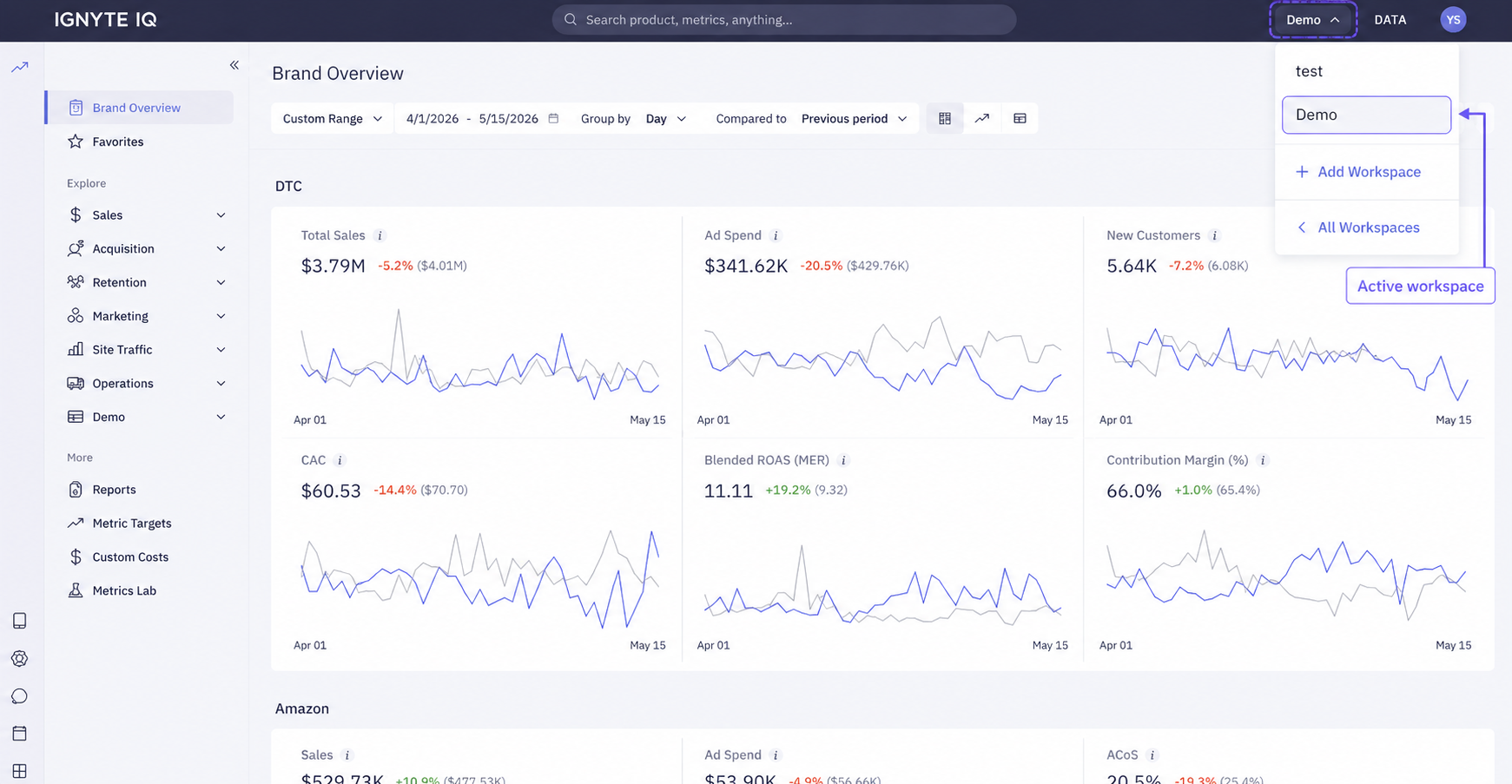This screenshot has height=784, width=1512.
Task: Open the calendar icon in left rail
Action: pyautogui.click(x=19, y=734)
